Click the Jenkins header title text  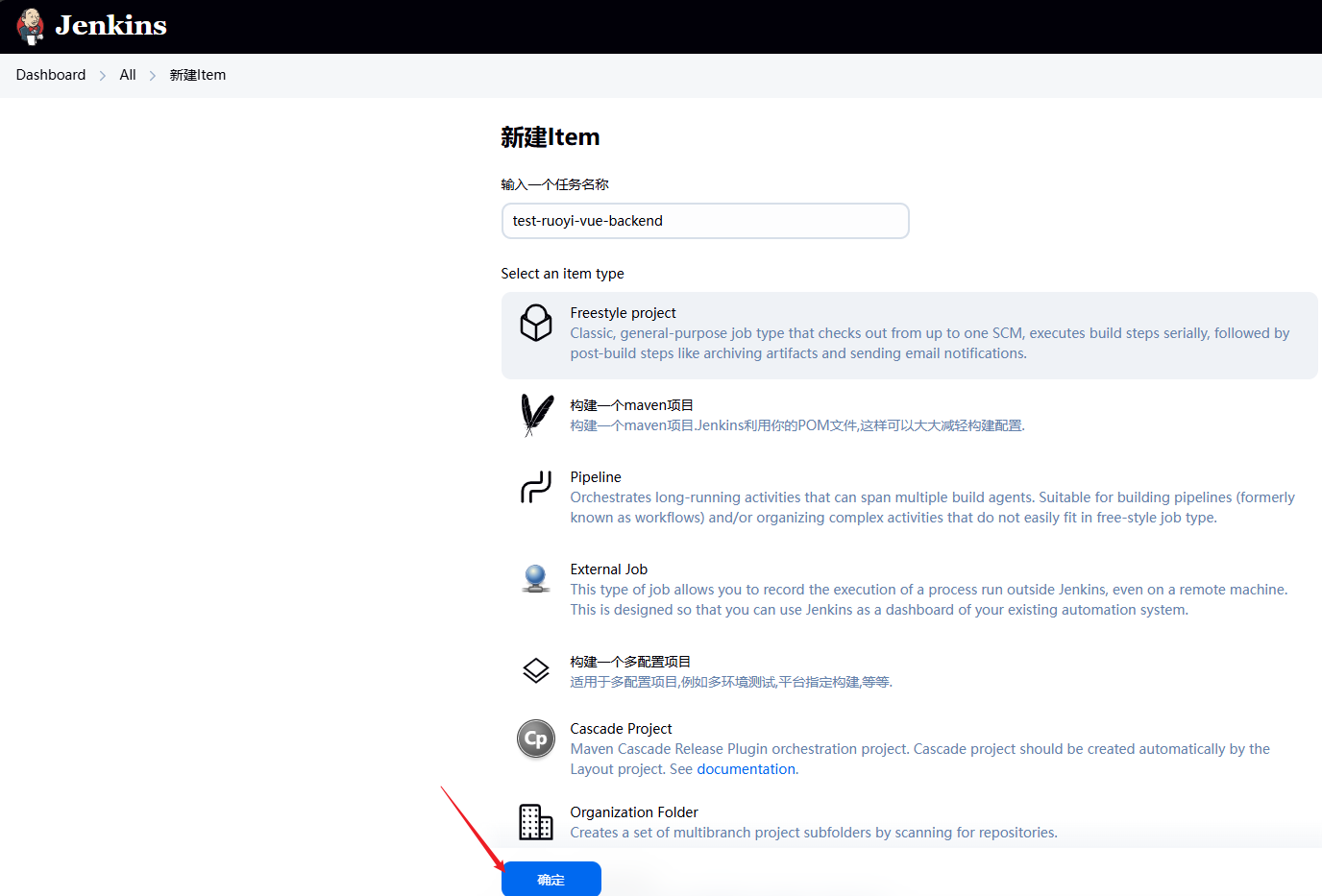pyautogui.click(x=111, y=26)
